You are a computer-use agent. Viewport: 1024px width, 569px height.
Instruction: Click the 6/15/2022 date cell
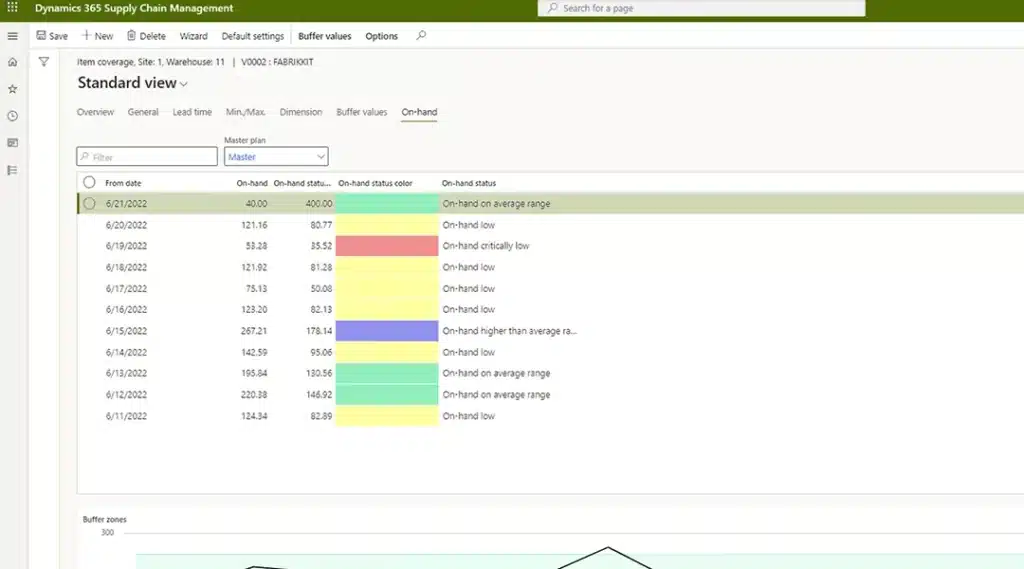click(126, 331)
